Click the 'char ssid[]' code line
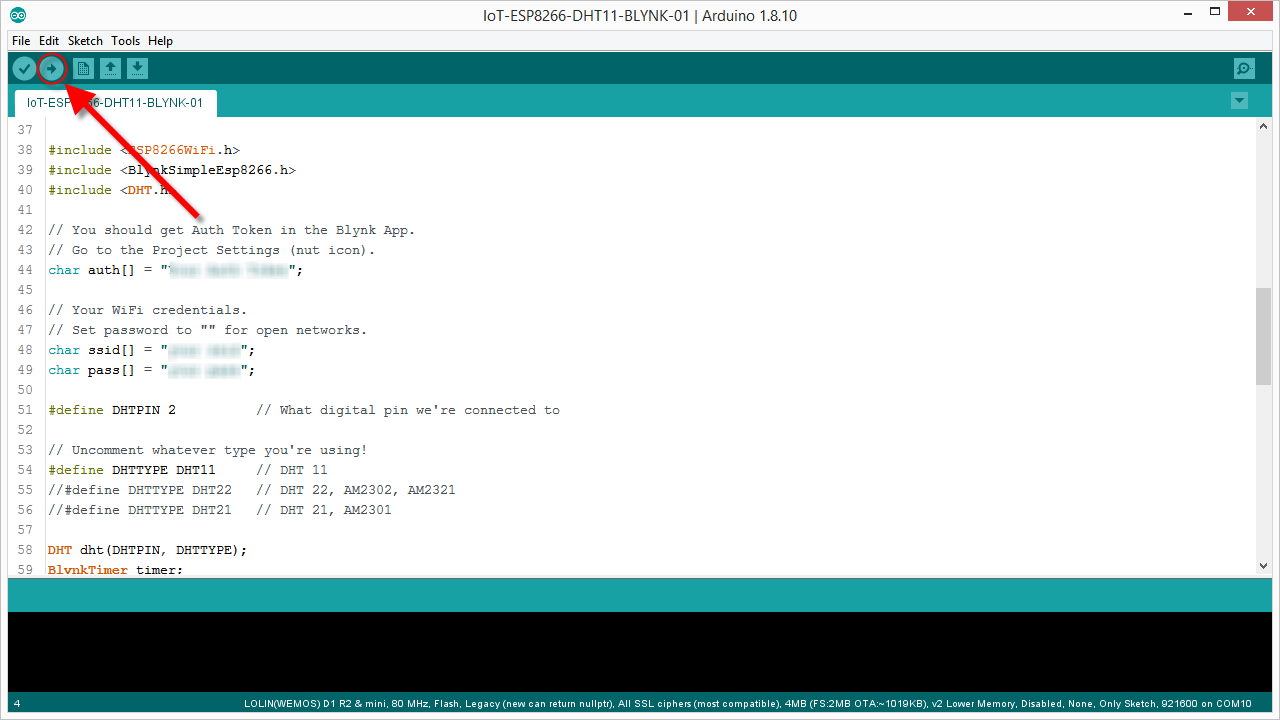This screenshot has height=720, width=1280. (x=152, y=350)
